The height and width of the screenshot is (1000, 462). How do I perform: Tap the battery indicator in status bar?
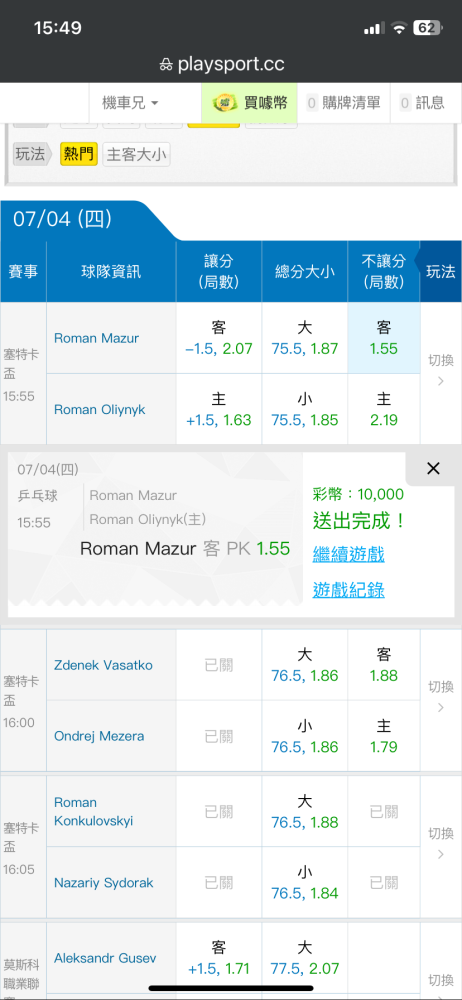coord(428,28)
